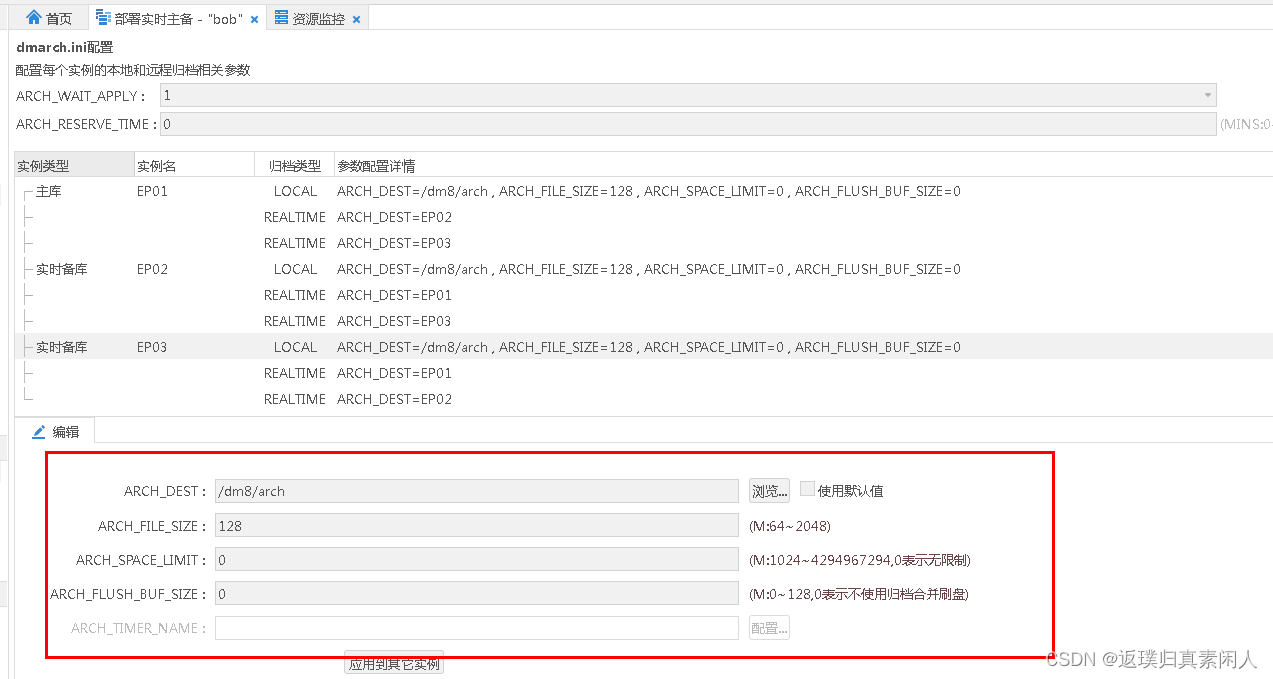Image resolution: width=1273 pixels, height=679 pixels.
Task: Select the 实时备库 EP02 LOCAL row
Action: 644,269
